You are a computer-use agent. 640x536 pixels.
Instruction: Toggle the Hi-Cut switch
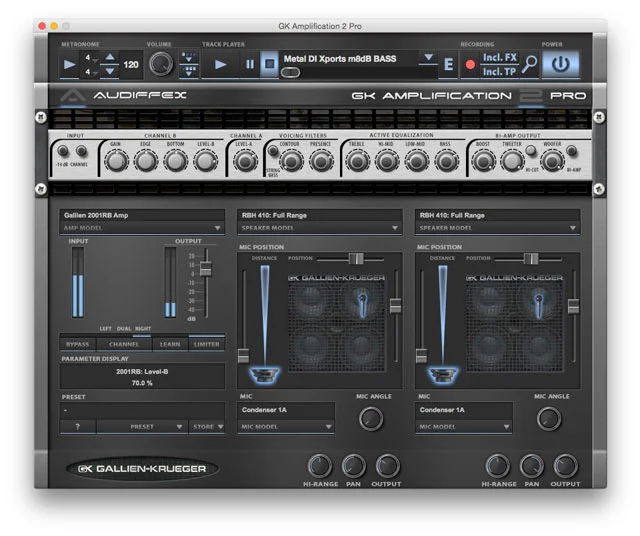point(531,151)
